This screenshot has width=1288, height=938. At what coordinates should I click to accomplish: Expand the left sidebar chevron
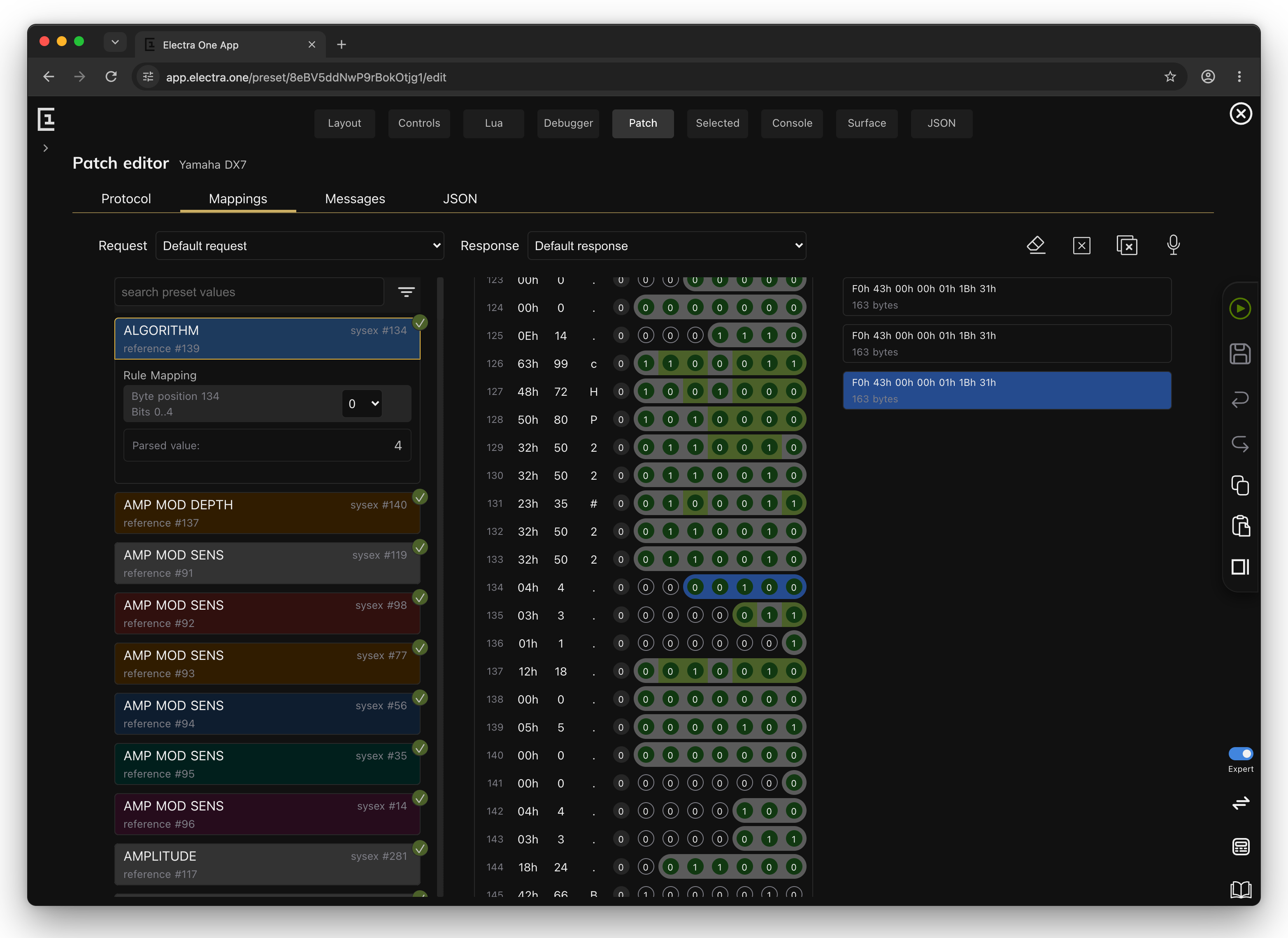[45, 148]
